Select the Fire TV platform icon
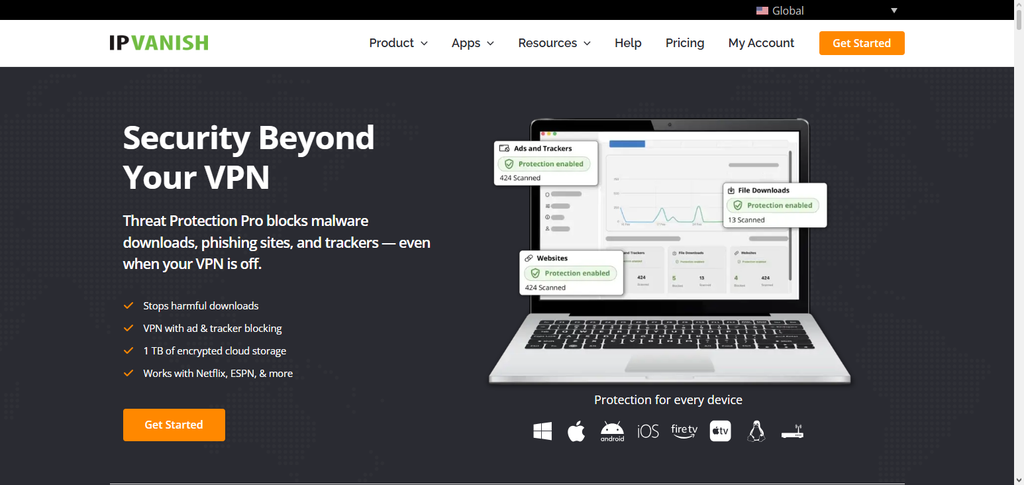The width and height of the screenshot is (1024, 485). point(684,431)
